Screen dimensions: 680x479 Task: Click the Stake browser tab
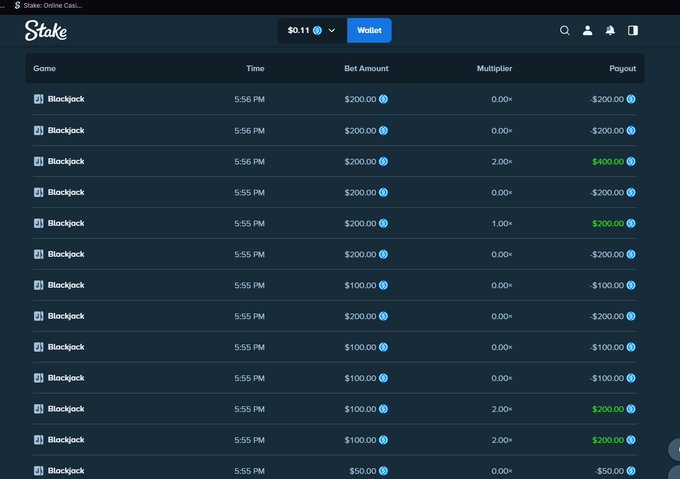pyautogui.click(x=48, y=6)
